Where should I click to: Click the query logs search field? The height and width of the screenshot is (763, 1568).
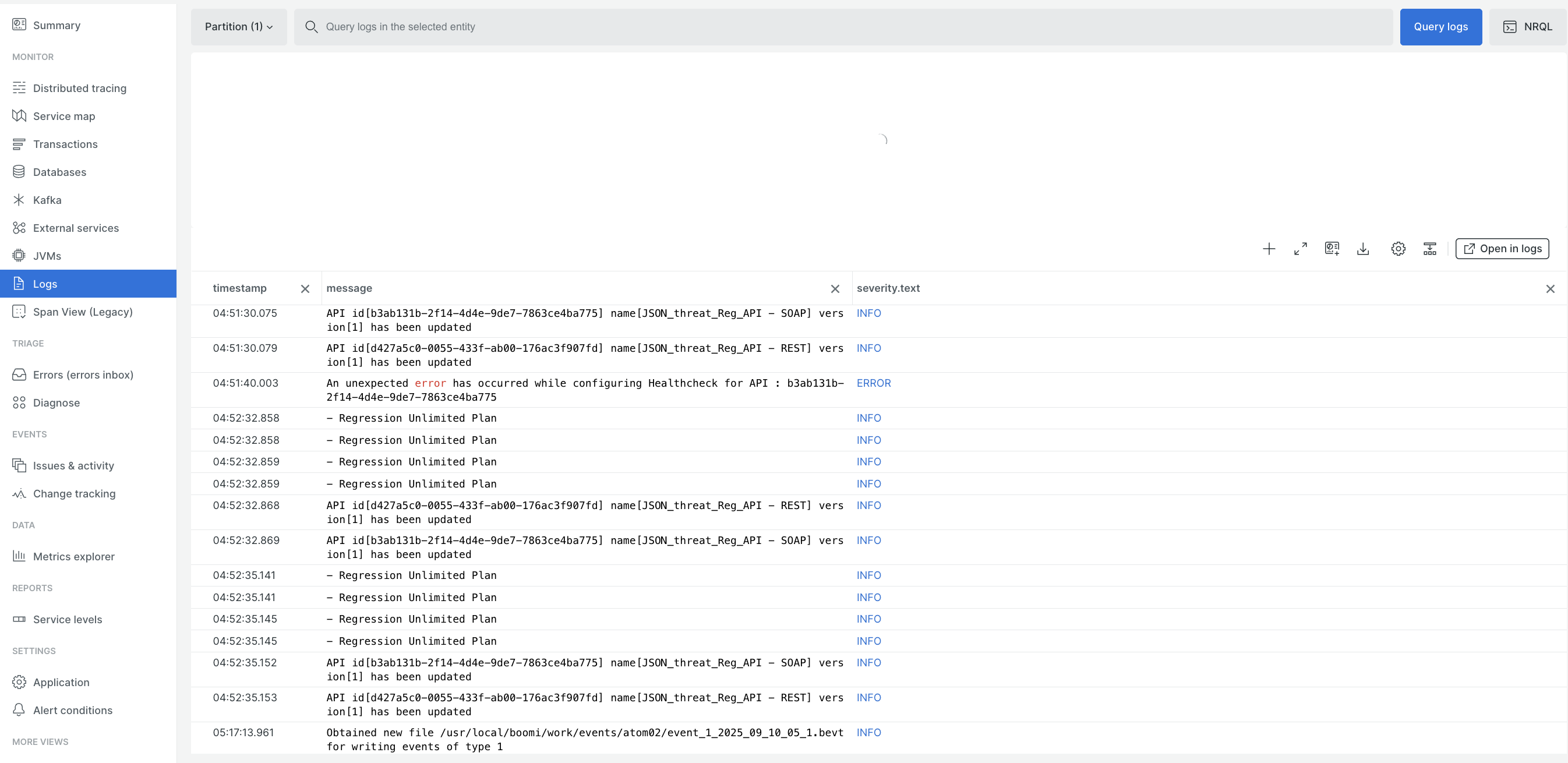609,27
